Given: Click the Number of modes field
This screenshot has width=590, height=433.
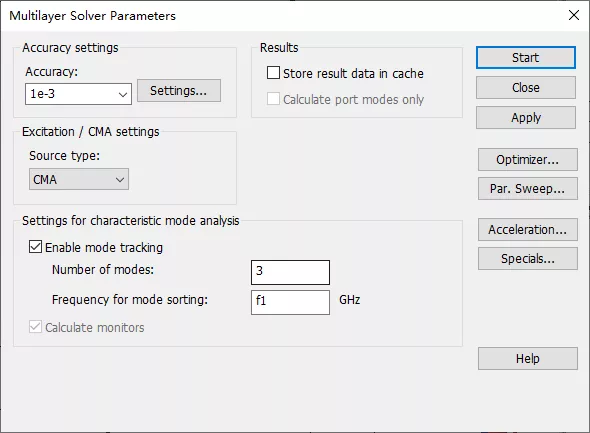Looking at the screenshot, I should tap(290, 272).
